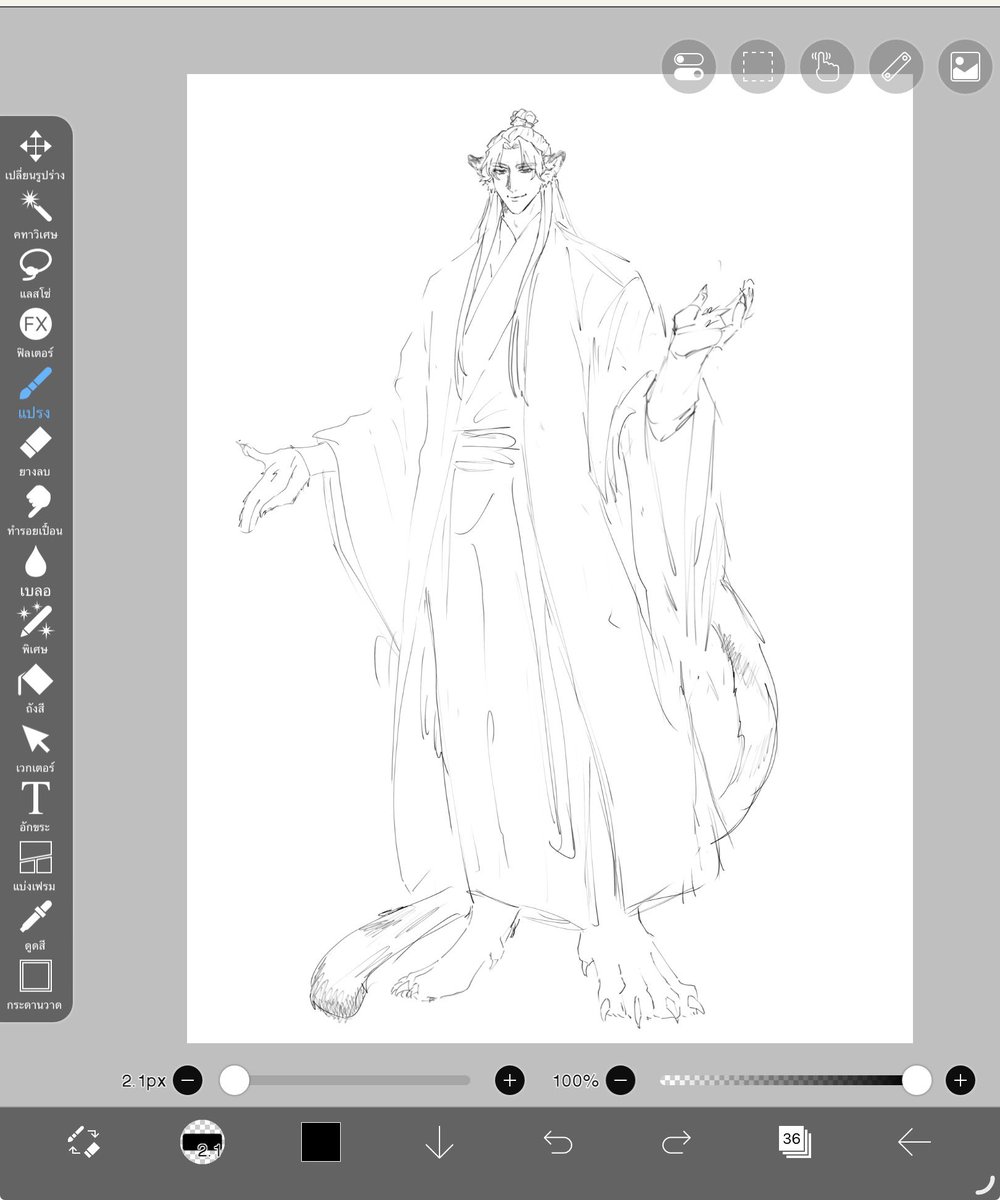Select the Text tool (อักขระ)
Image resolution: width=1000 pixels, height=1200 pixels.
[36, 807]
